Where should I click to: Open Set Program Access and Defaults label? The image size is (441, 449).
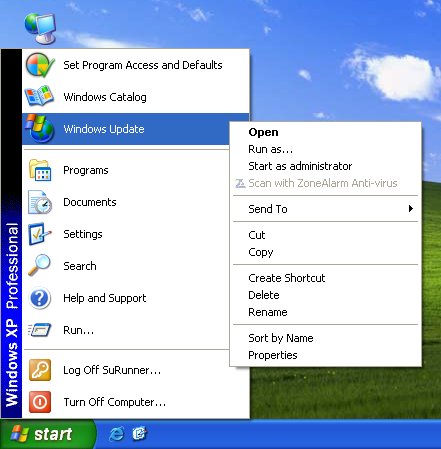tap(143, 65)
